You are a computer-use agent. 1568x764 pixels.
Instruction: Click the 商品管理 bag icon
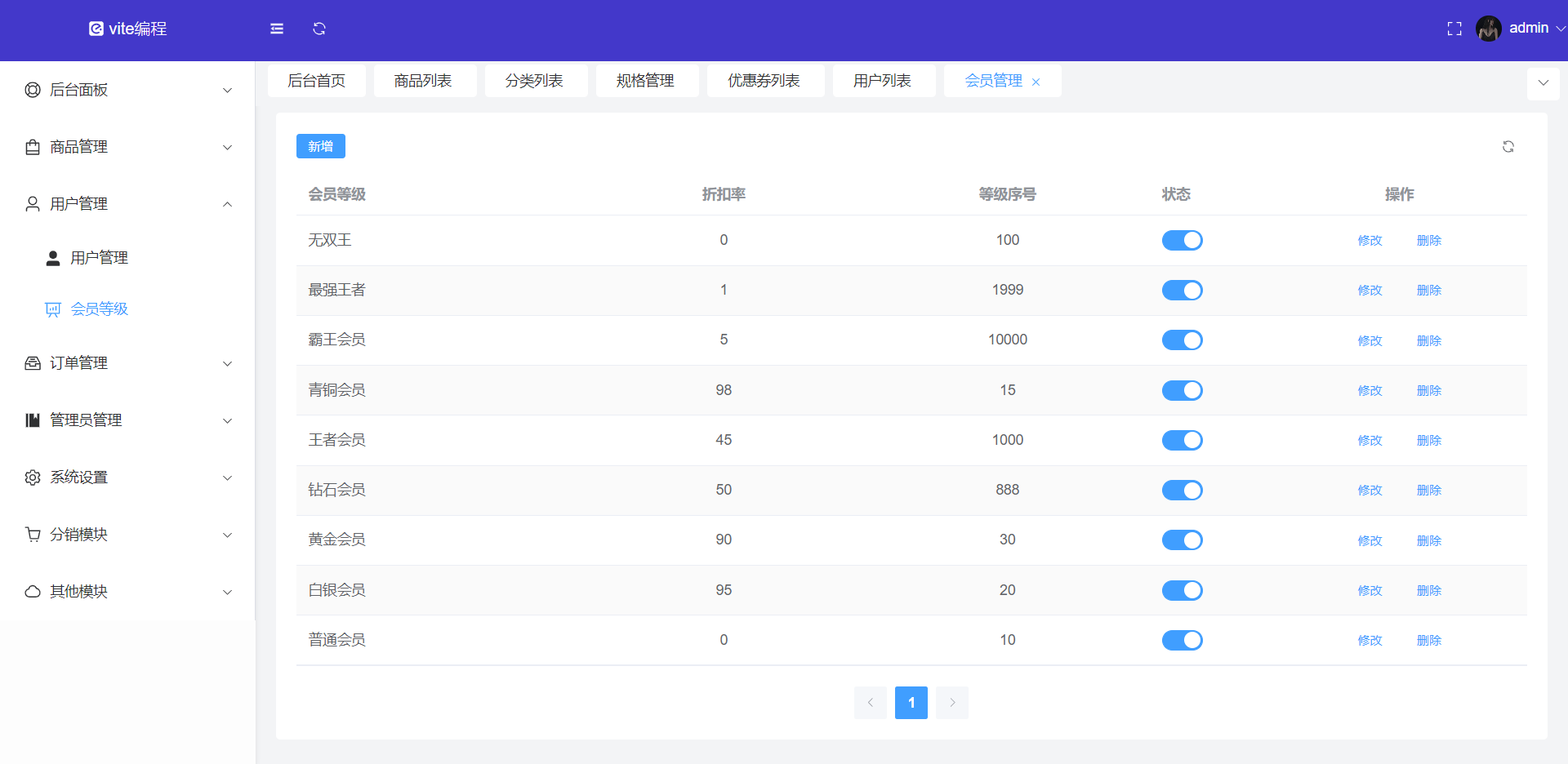point(33,147)
